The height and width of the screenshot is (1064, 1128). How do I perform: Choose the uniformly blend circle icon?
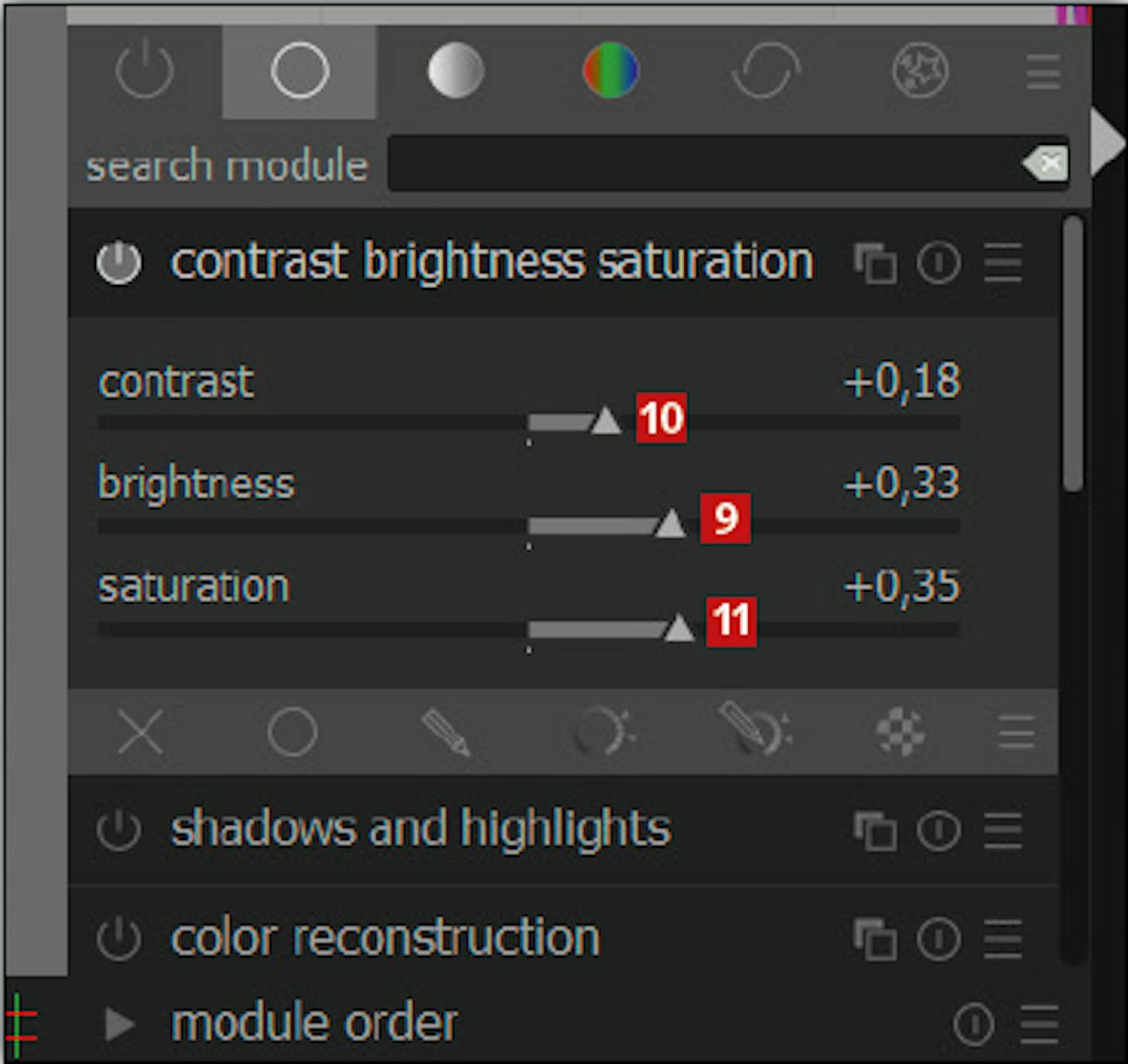tap(292, 732)
